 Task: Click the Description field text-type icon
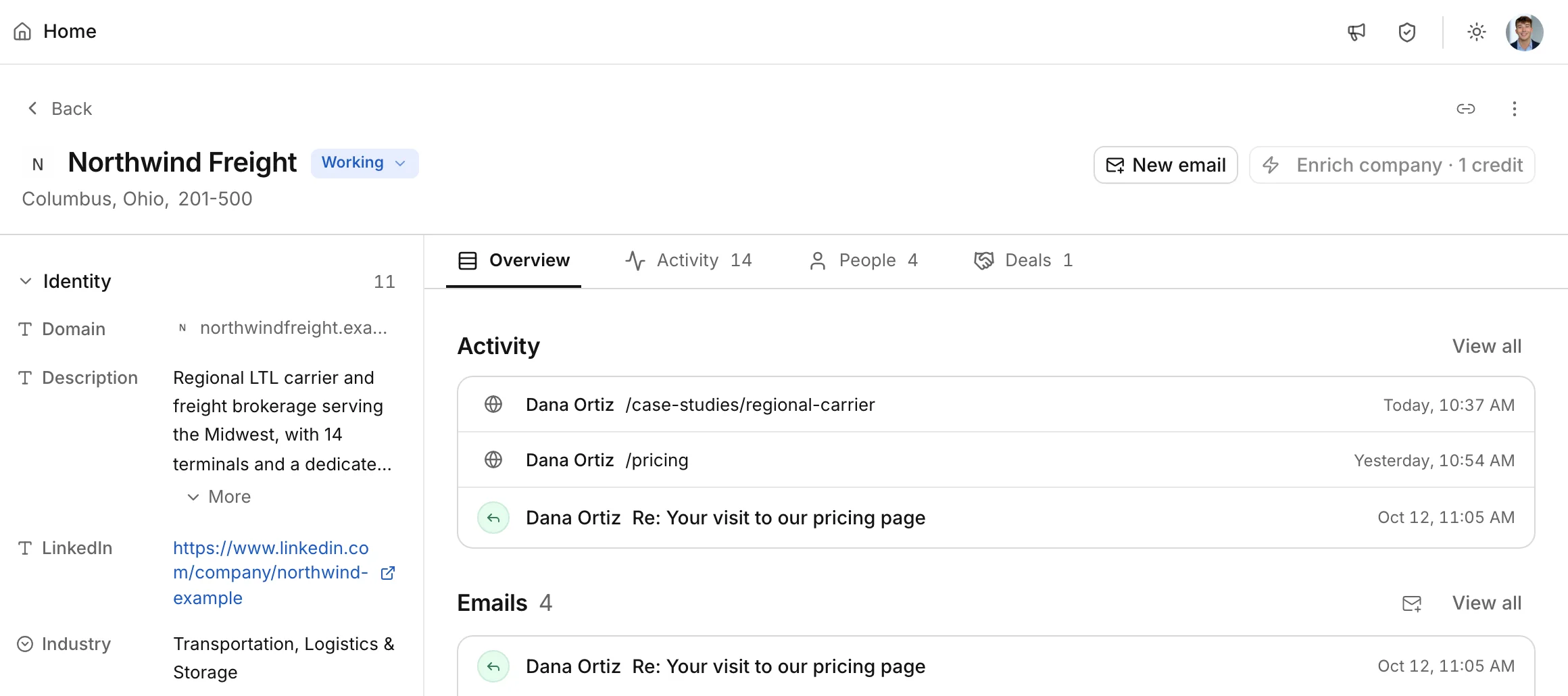click(25, 378)
